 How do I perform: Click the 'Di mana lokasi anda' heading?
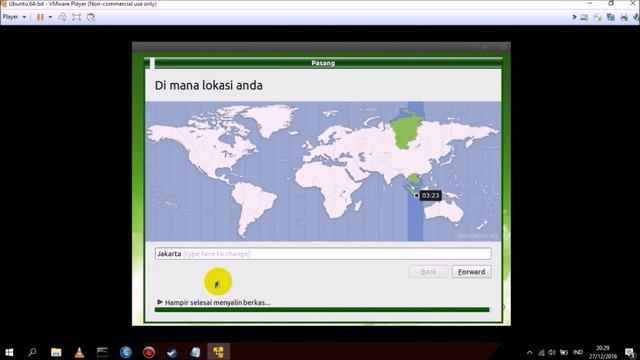pyautogui.click(x=209, y=85)
